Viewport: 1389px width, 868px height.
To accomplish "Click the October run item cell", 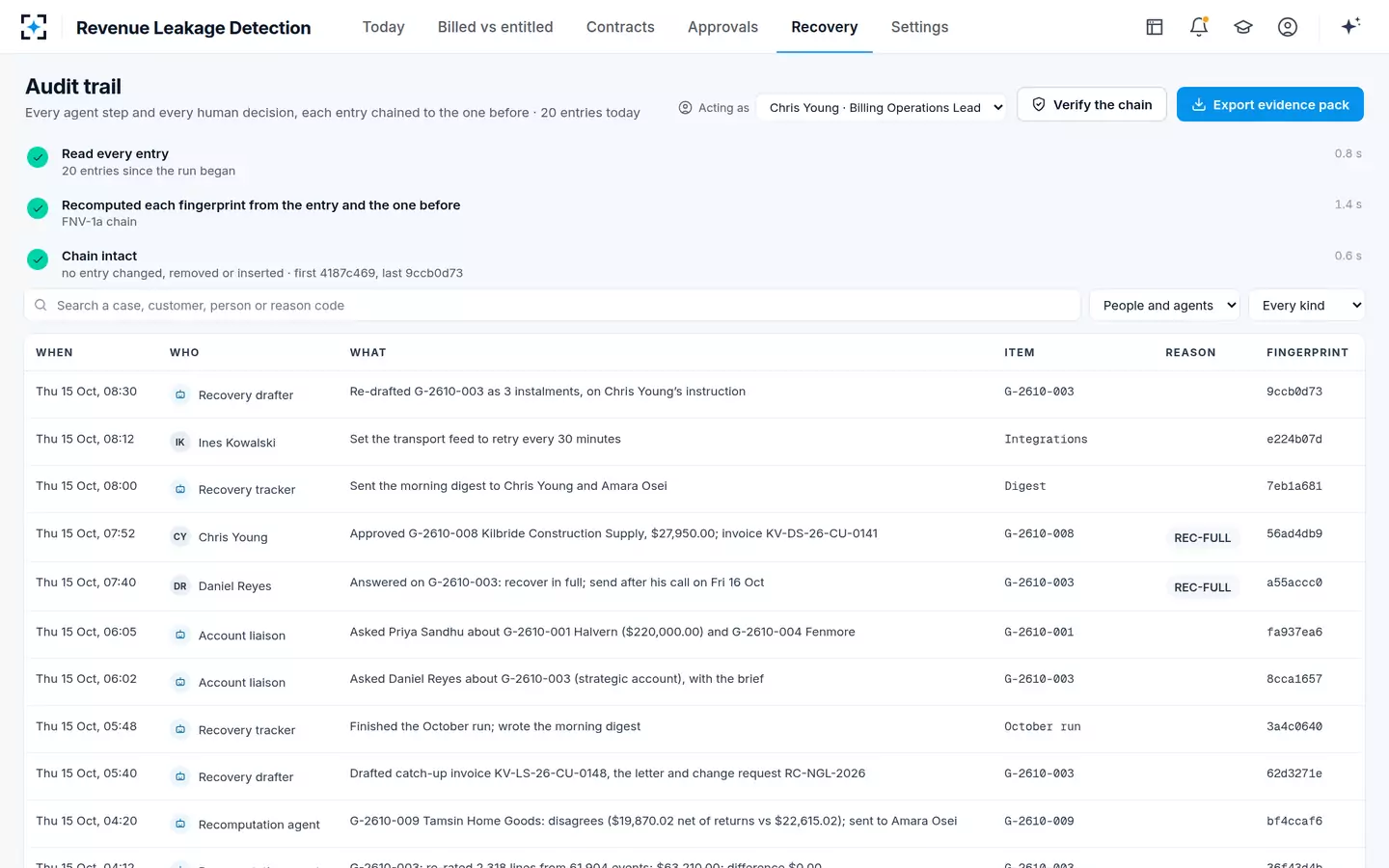I will 1043,726.
